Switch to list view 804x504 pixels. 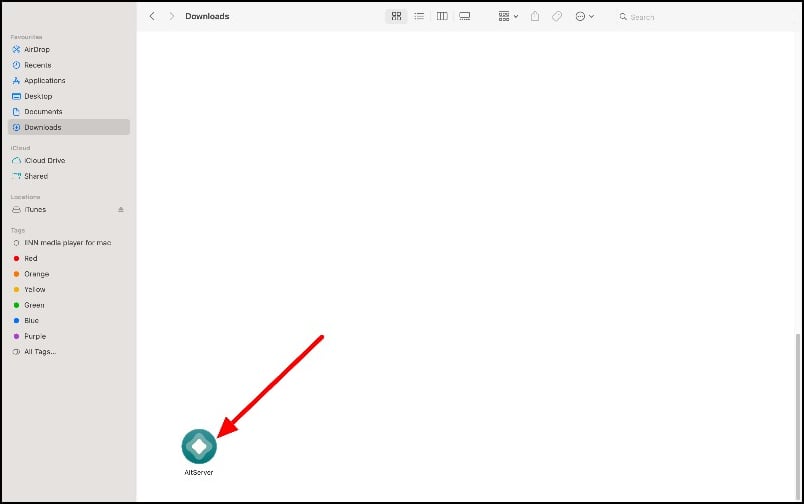tap(419, 16)
